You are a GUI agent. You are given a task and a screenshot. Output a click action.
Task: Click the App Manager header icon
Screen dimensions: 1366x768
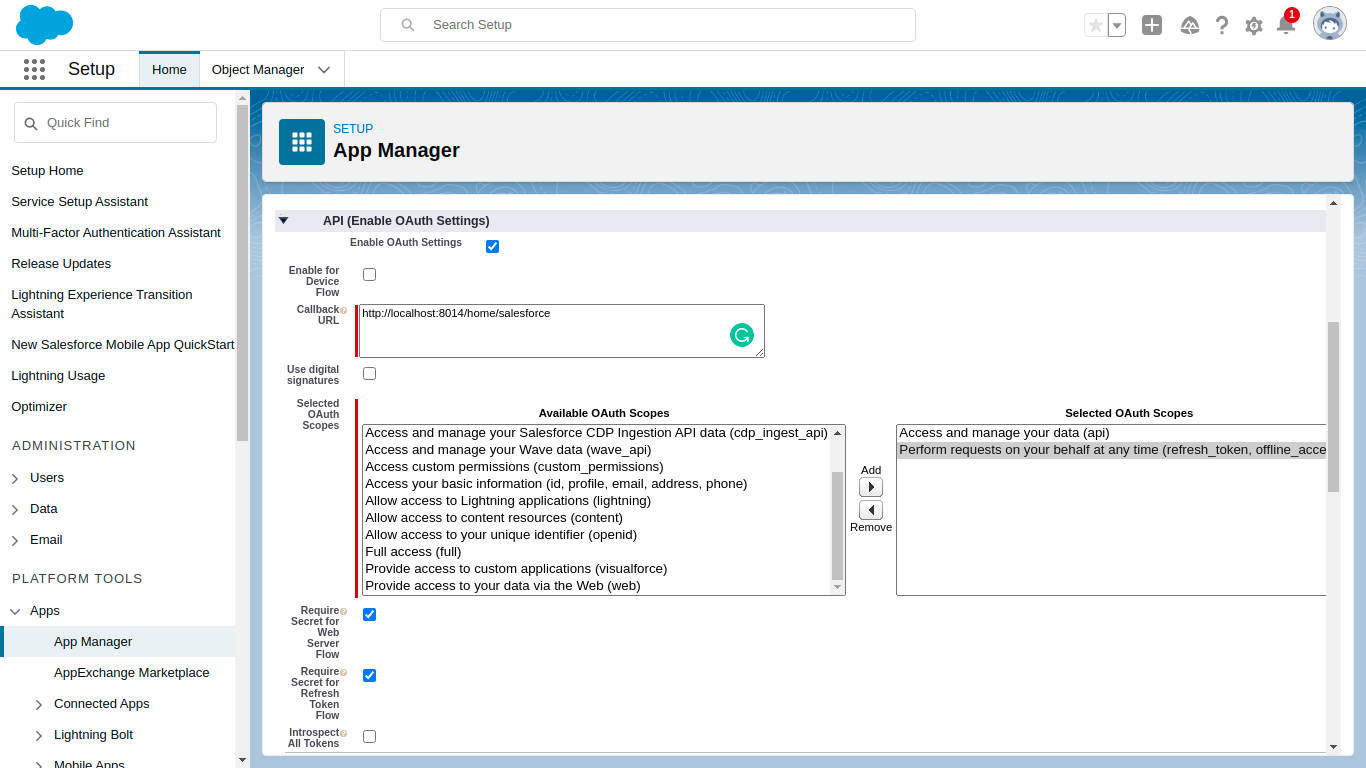(x=302, y=142)
